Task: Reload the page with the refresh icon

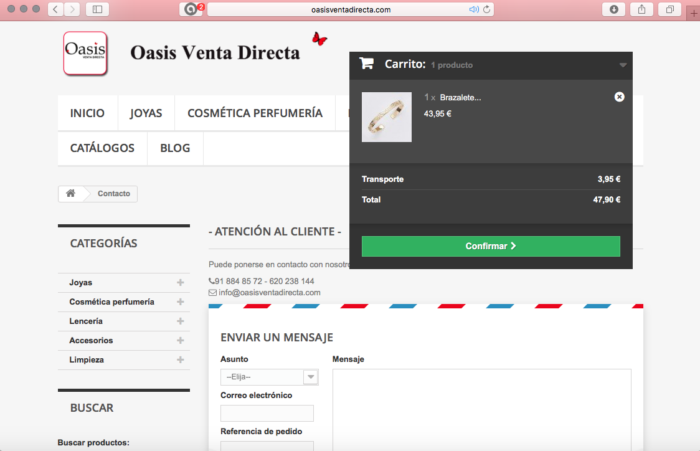Action: click(487, 9)
